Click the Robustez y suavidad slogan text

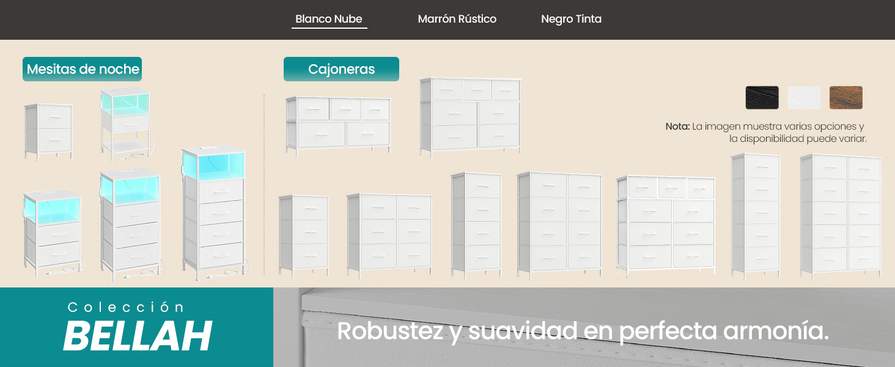[x=583, y=332]
